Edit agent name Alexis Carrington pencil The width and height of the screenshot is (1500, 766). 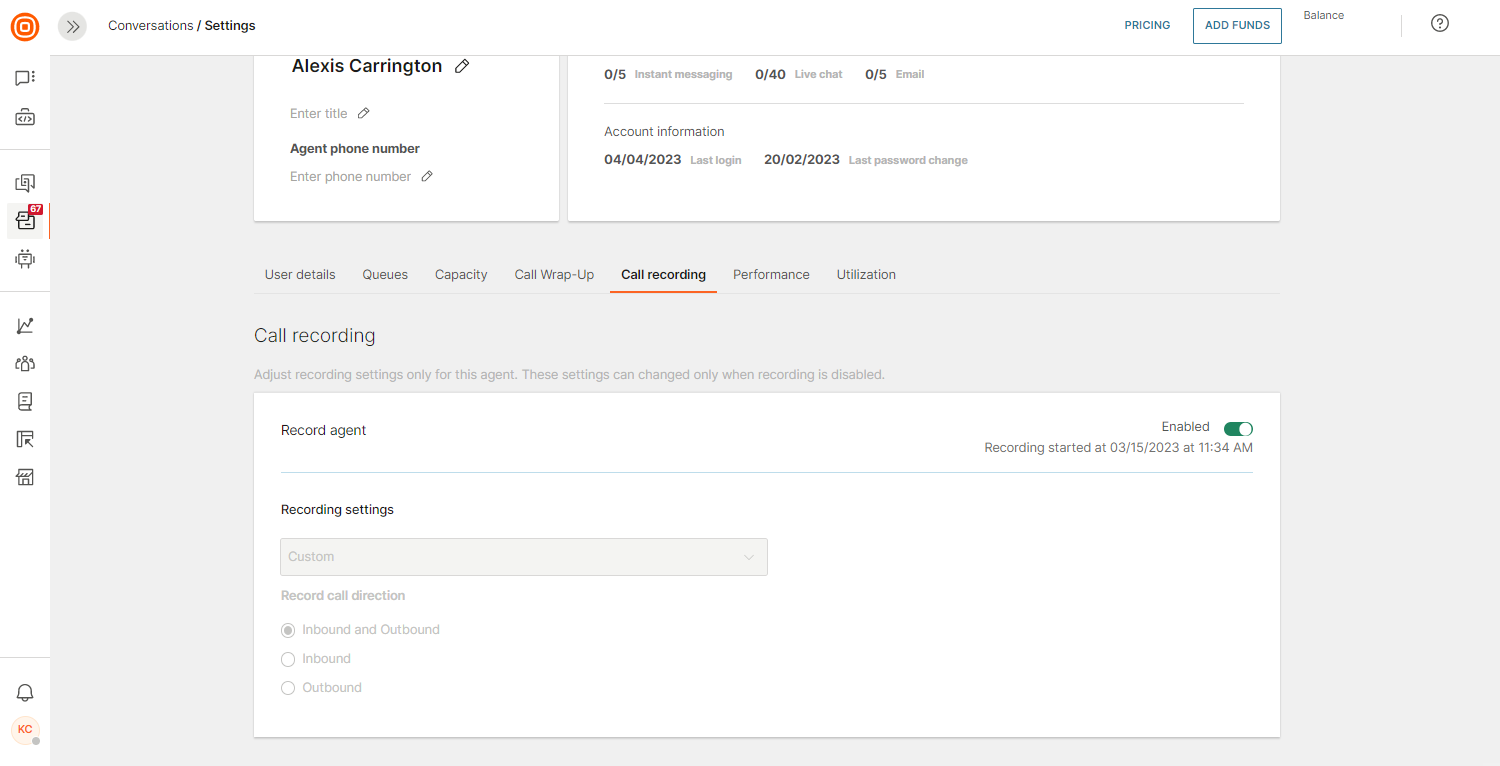pos(462,66)
